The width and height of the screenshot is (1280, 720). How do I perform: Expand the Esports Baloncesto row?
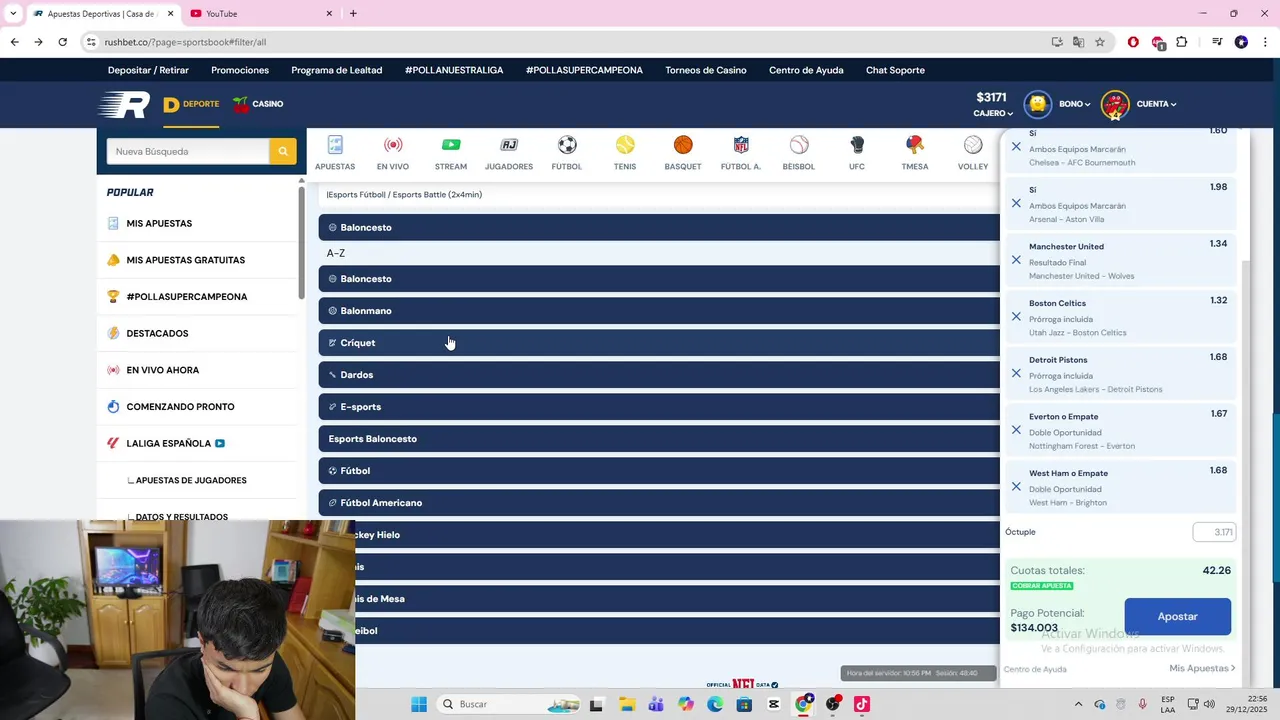[x=659, y=439]
